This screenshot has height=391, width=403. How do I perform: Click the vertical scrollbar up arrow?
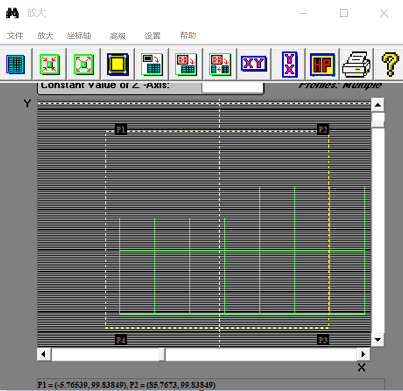coord(378,105)
